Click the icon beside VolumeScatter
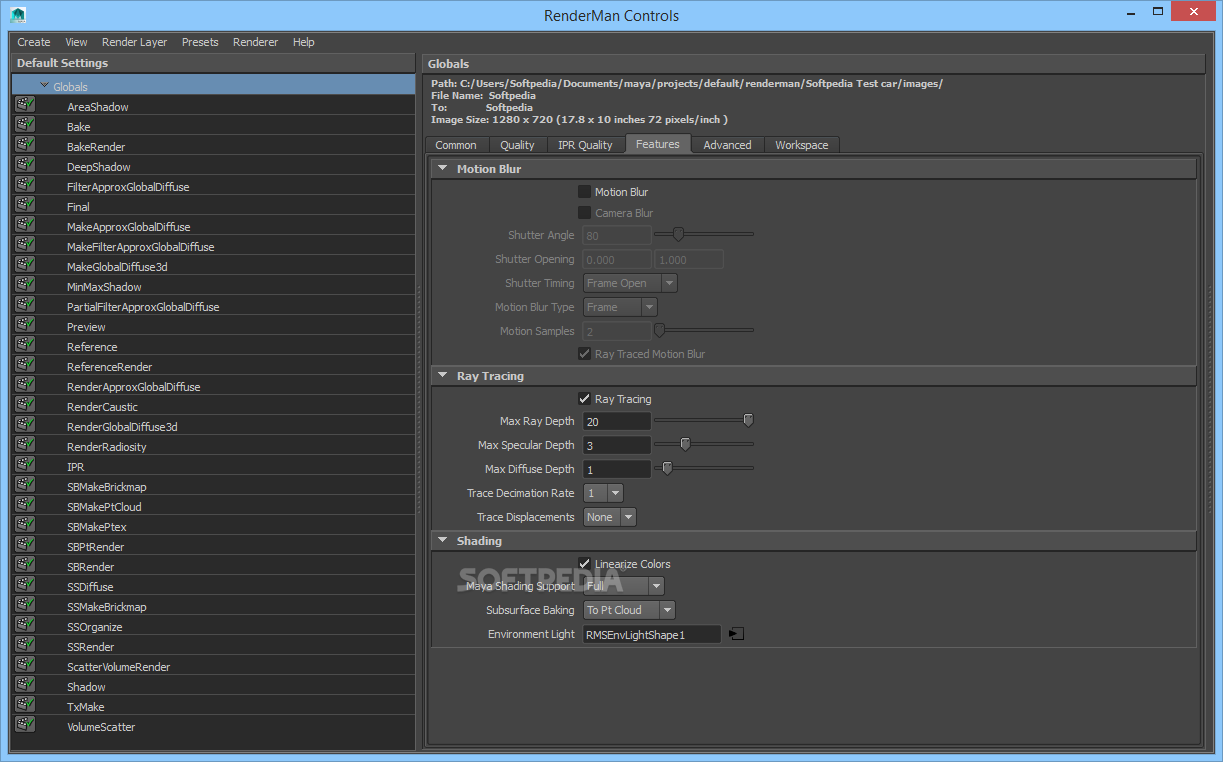 pos(25,725)
